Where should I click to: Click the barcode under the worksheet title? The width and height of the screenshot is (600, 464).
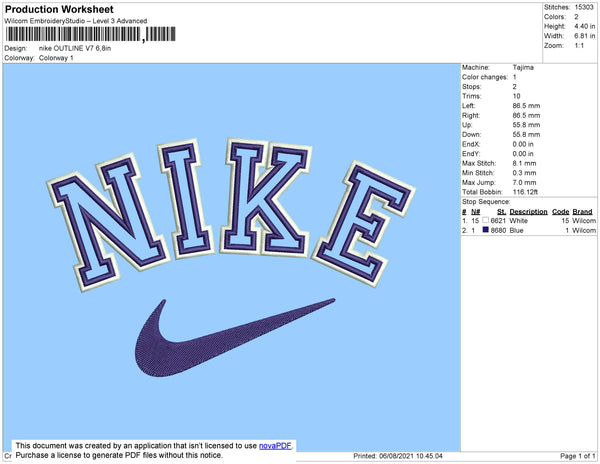tap(91, 34)
